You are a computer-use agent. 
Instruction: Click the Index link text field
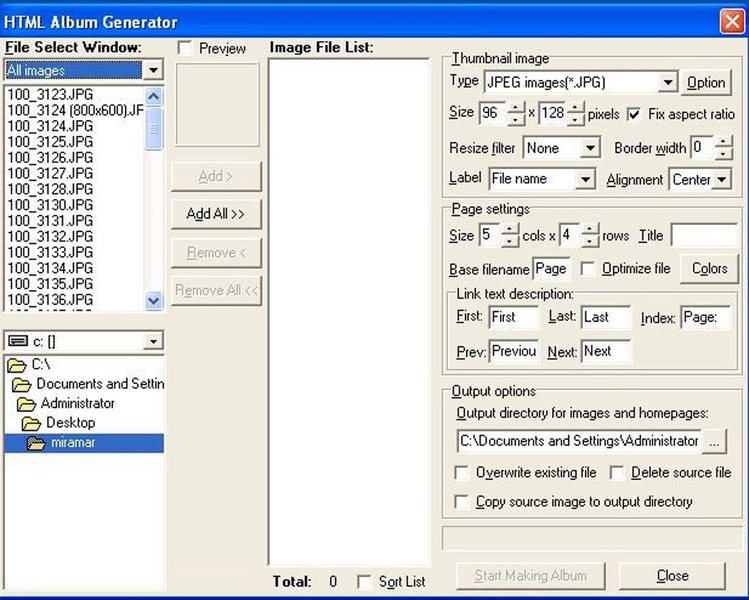point(706,317)
